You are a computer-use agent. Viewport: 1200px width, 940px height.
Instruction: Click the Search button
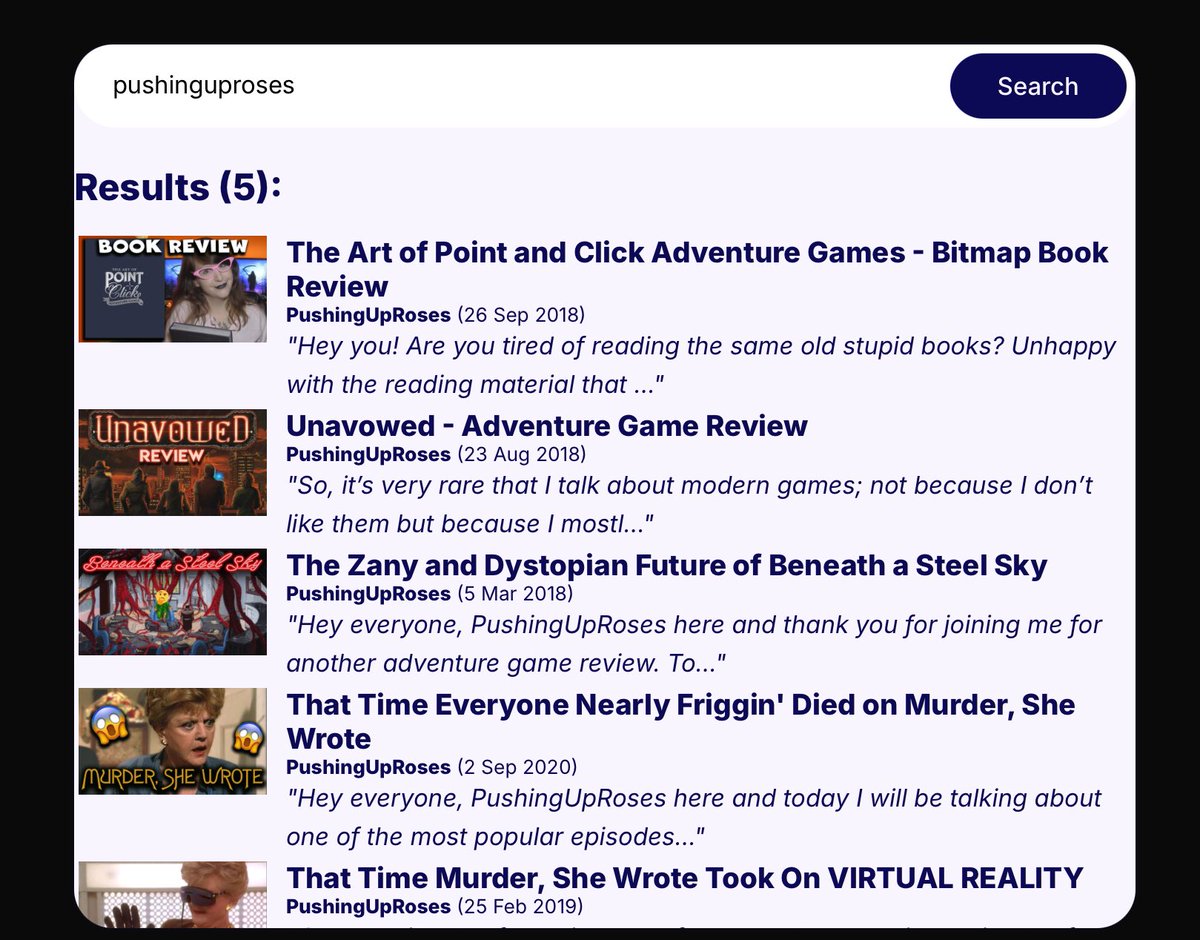click(x=1037, y=86)
